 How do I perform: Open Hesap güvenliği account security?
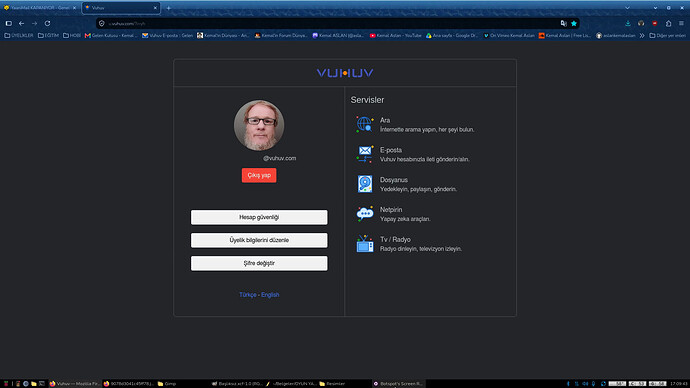(x=259, y=217)
